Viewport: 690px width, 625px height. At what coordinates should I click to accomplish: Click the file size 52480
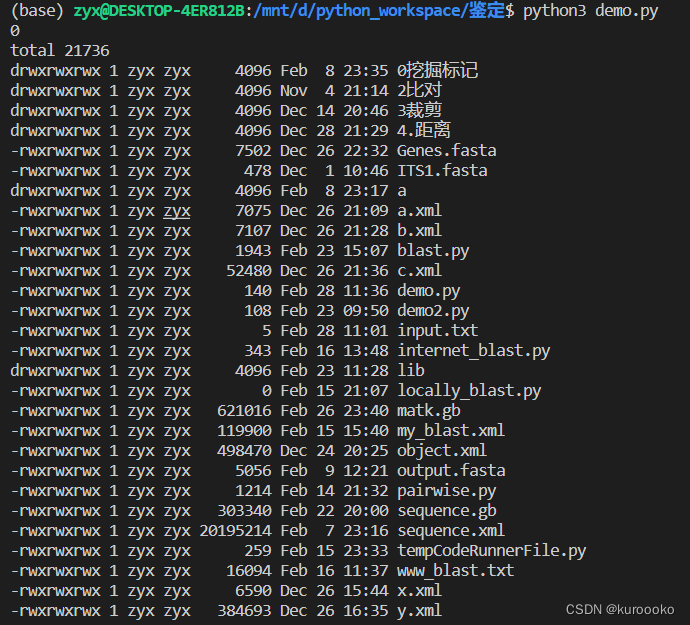pos(249,271)
